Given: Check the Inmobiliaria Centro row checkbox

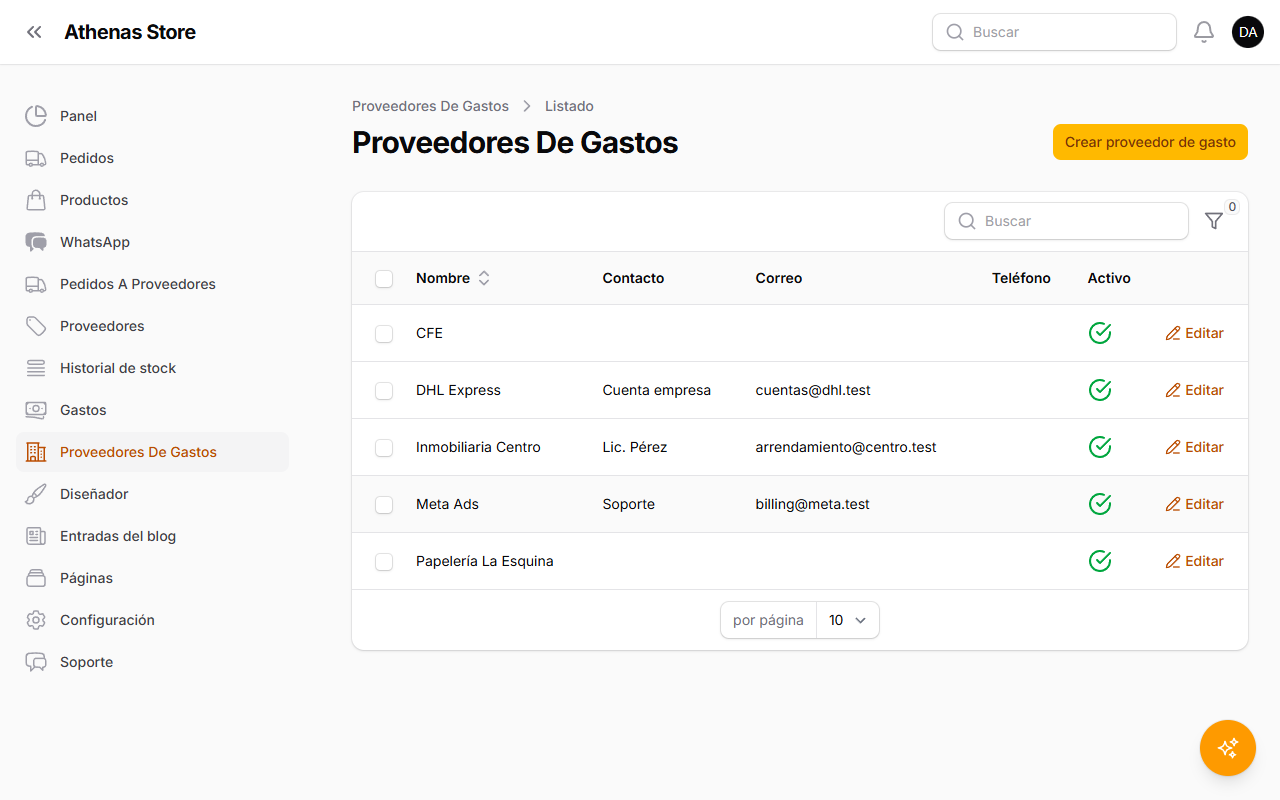Looking at the screenshot, I should [x=384, y=447].
